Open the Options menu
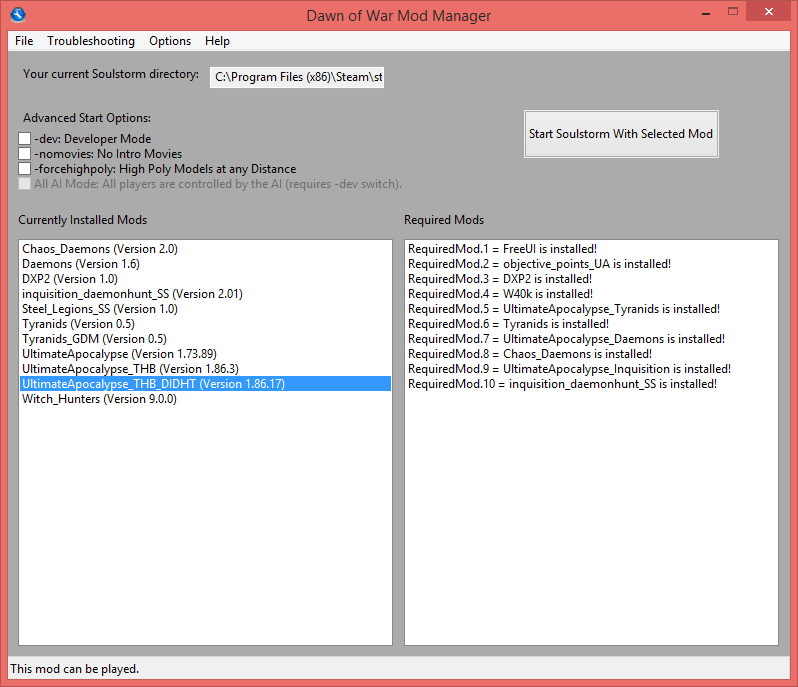The width and height of the screenshot is (798, 687). pos(170,41)
